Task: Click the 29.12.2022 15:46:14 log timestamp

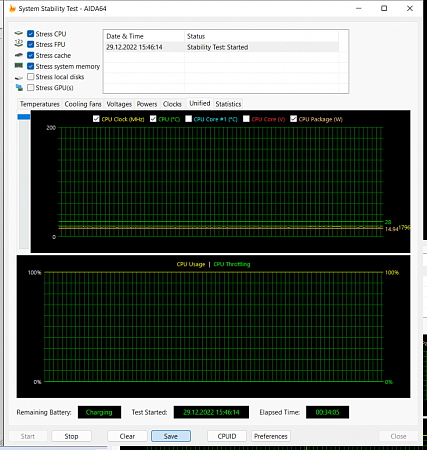Action: pyautogui.click(x=134, y=47)
